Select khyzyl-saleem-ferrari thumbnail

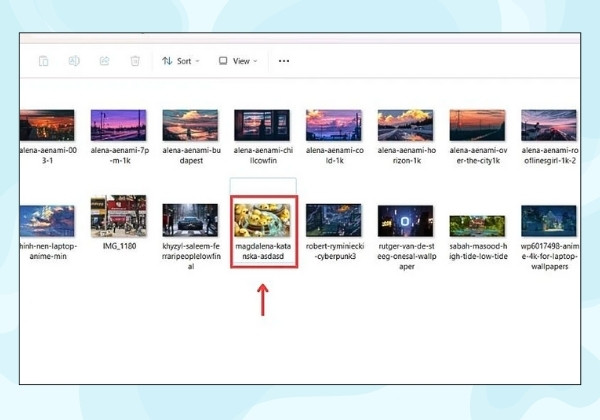pyautogui.click(x=190, y=220)
